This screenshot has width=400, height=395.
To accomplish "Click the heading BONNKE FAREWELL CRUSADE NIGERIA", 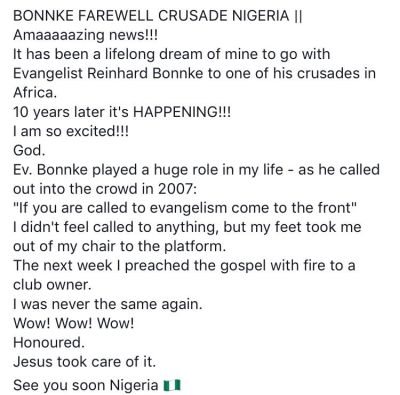I will [x=151, y=16].
